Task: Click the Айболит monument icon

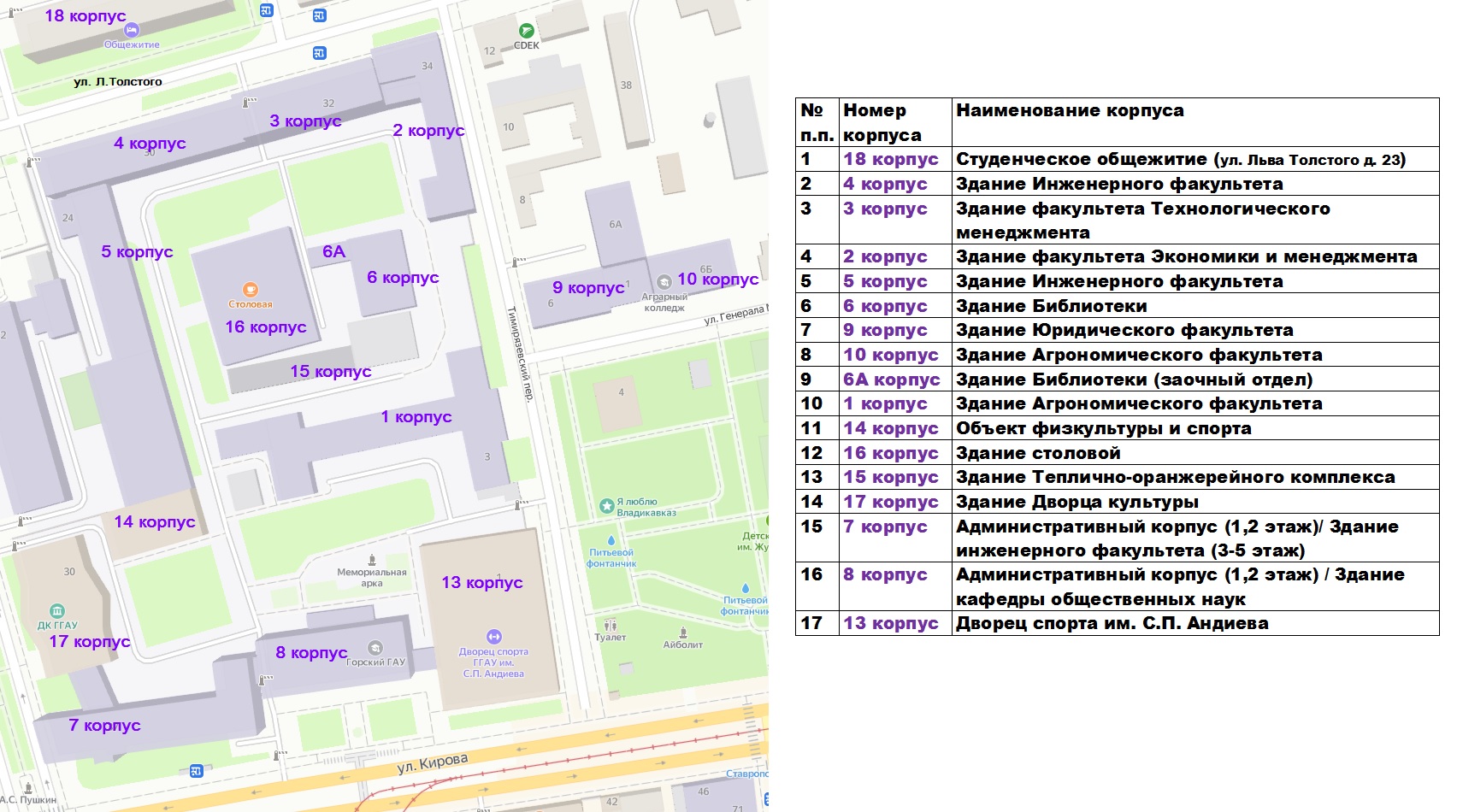Action: click(683, 633)
